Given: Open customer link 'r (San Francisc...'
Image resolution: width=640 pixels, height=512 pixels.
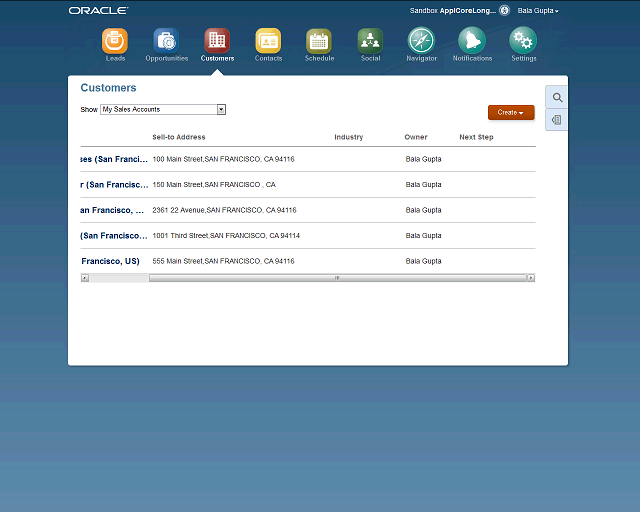Looking at the screenshot, I should pyautogui.click(x=114, y=185).
